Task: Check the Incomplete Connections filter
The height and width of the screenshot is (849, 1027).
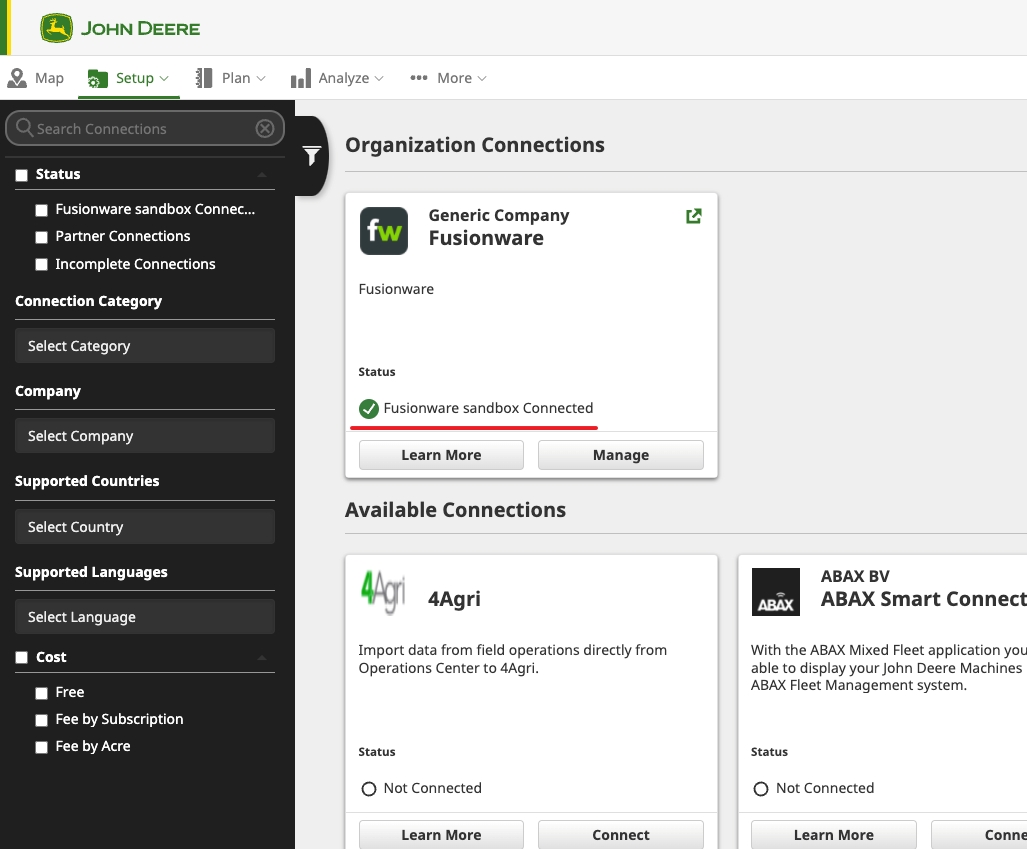Action: 41,265
